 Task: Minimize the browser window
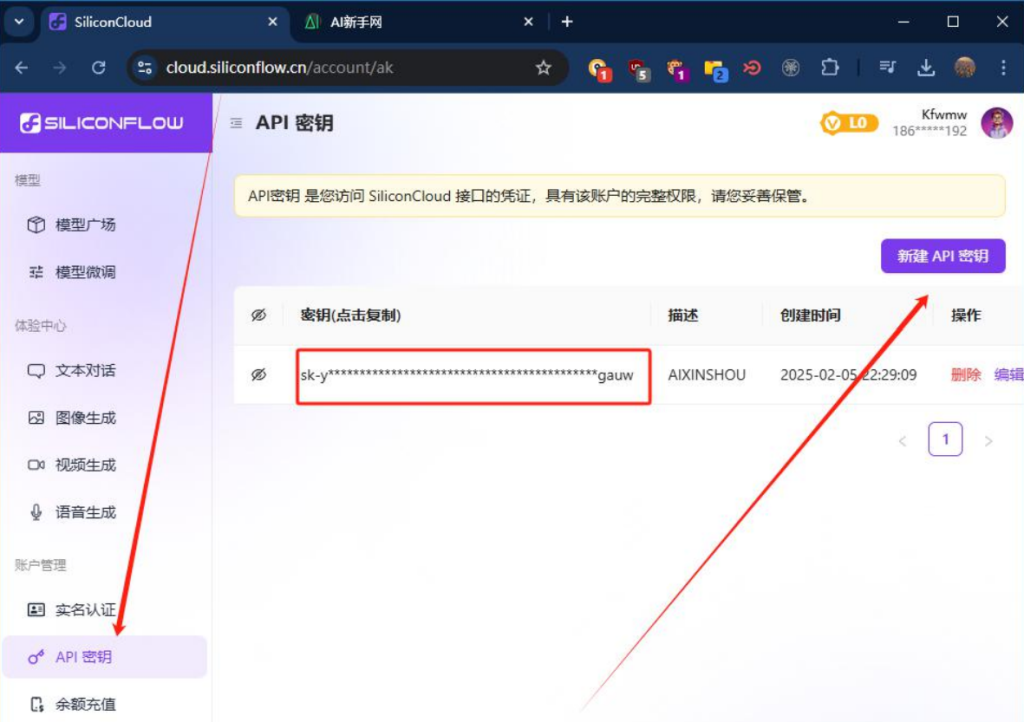[903, 22]
